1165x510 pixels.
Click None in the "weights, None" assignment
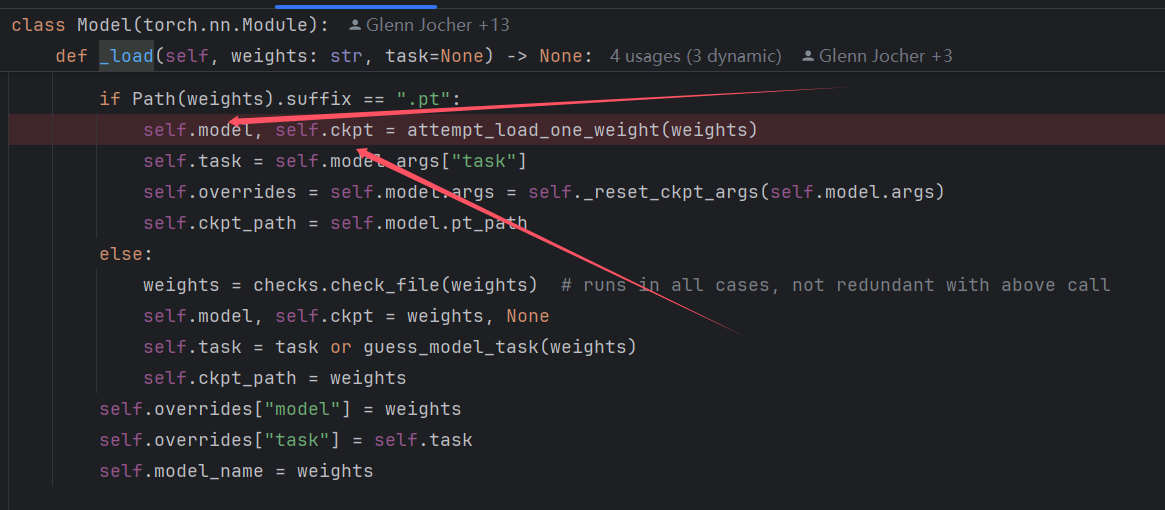528,316
